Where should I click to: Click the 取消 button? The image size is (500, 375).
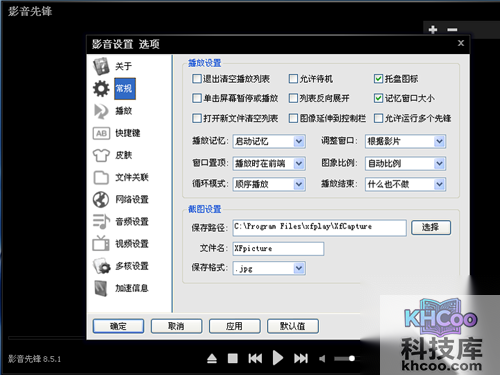[x=176, y=326]
